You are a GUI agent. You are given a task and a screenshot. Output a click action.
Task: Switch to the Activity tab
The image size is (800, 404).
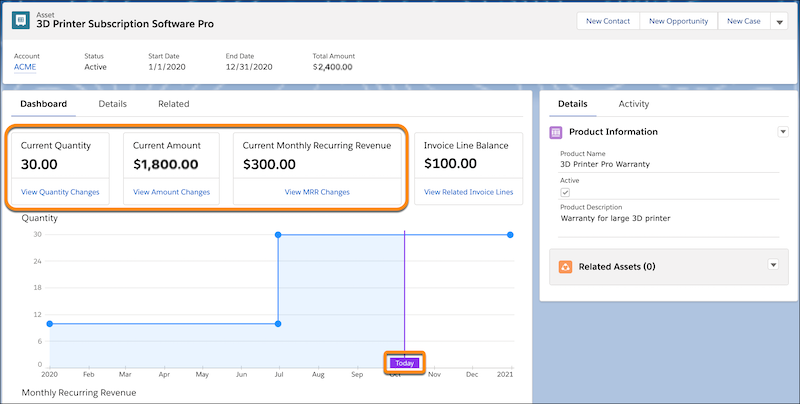pyautogui.click(x=634, y=104)
